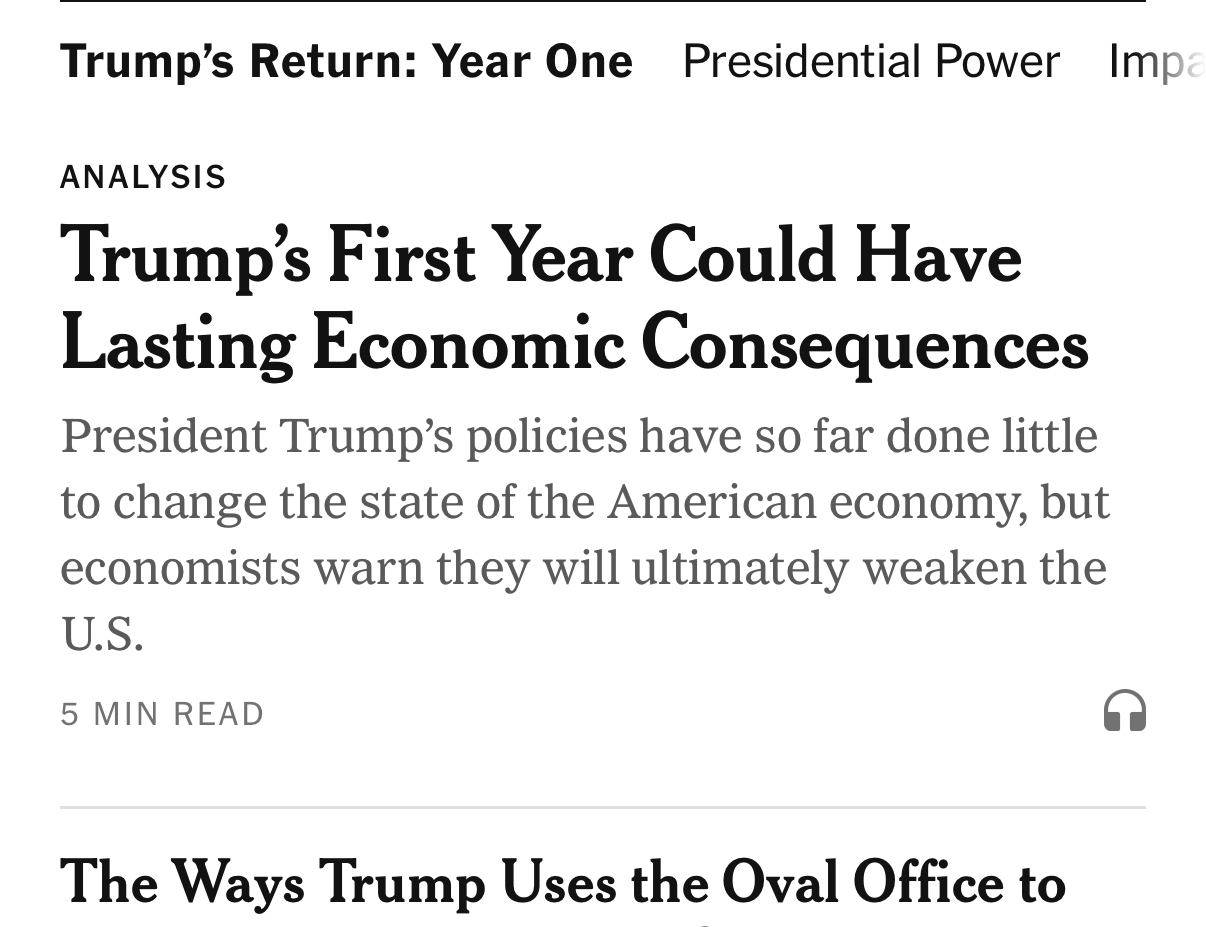Screen dimensions: 1206x927
Task: Click the summary starting "President Trump's policies"
Action: pos(579,436)
